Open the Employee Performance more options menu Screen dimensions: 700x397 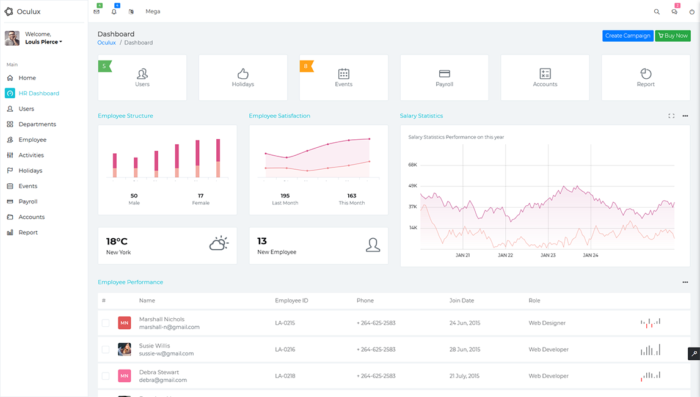685,282
